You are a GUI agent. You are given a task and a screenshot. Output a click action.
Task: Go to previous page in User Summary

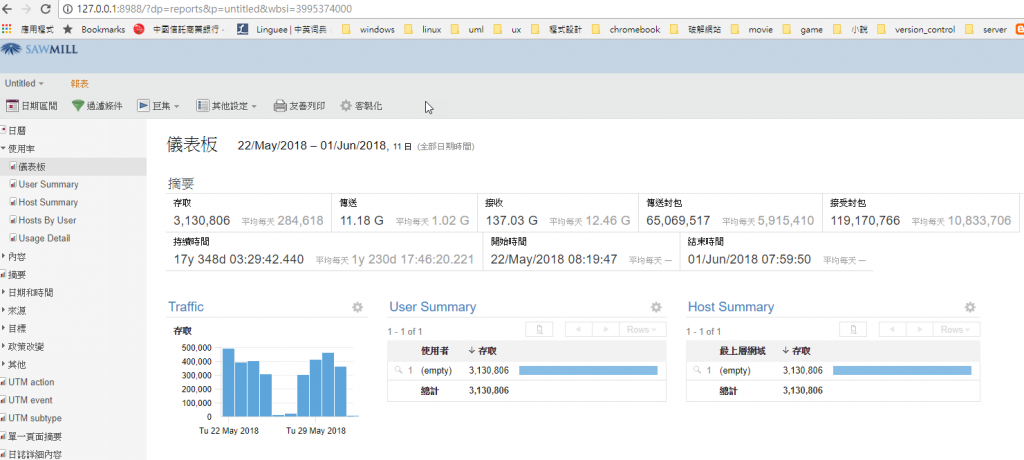click(x=579, y=329)
